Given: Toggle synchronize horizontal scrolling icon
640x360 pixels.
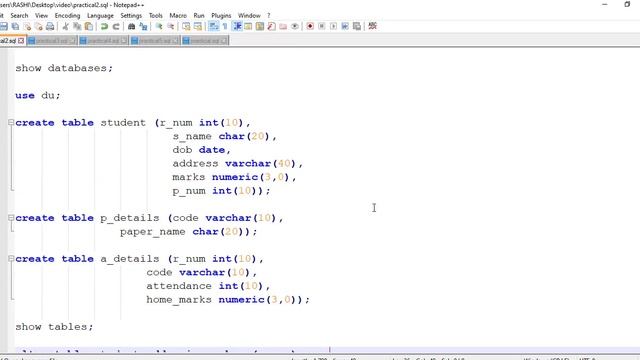Looking at the screenshot, I should [x=198, y=27].
